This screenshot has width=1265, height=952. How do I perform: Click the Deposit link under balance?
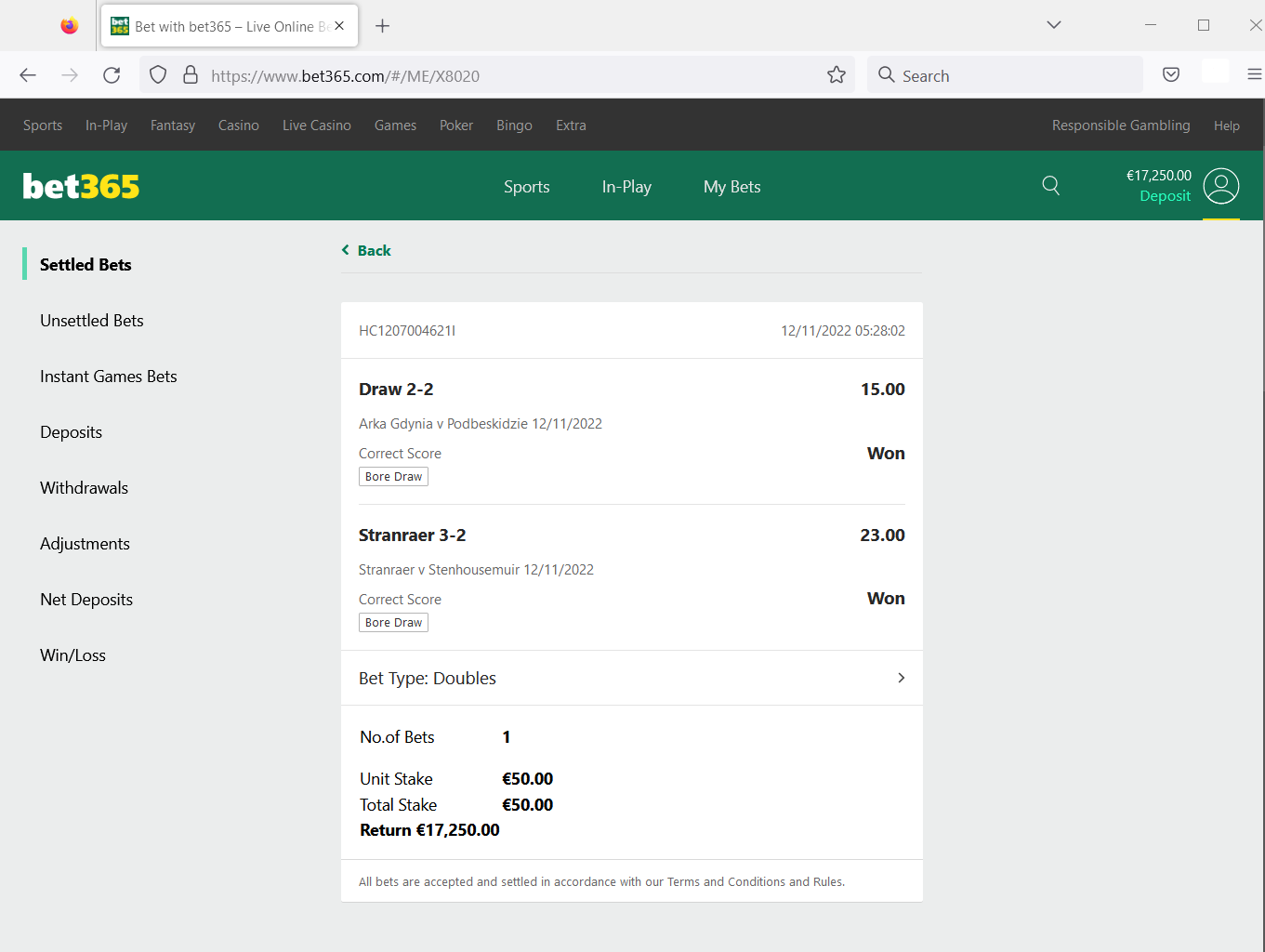[x=1165, y=196]
